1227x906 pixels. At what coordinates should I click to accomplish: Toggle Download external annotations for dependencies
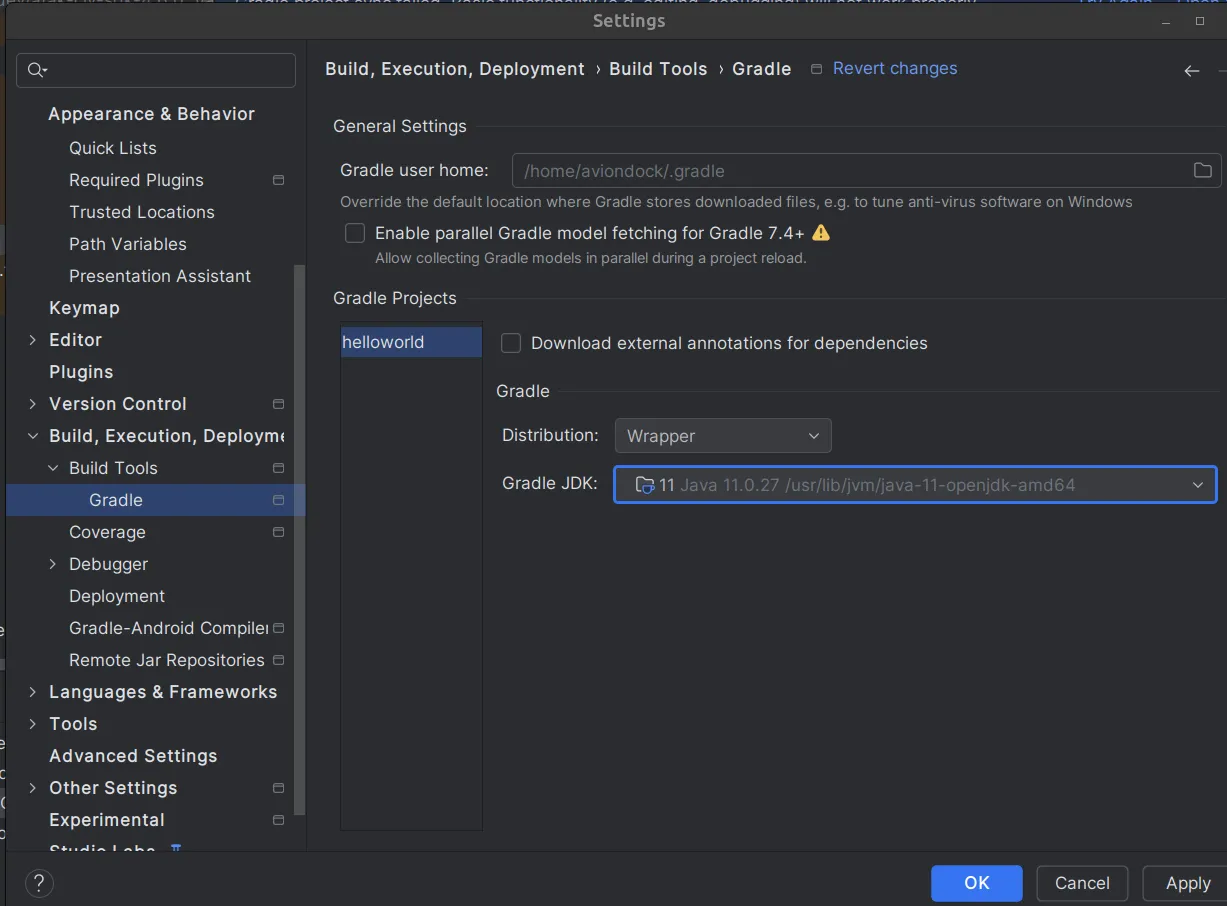click(x=511, y=343)
